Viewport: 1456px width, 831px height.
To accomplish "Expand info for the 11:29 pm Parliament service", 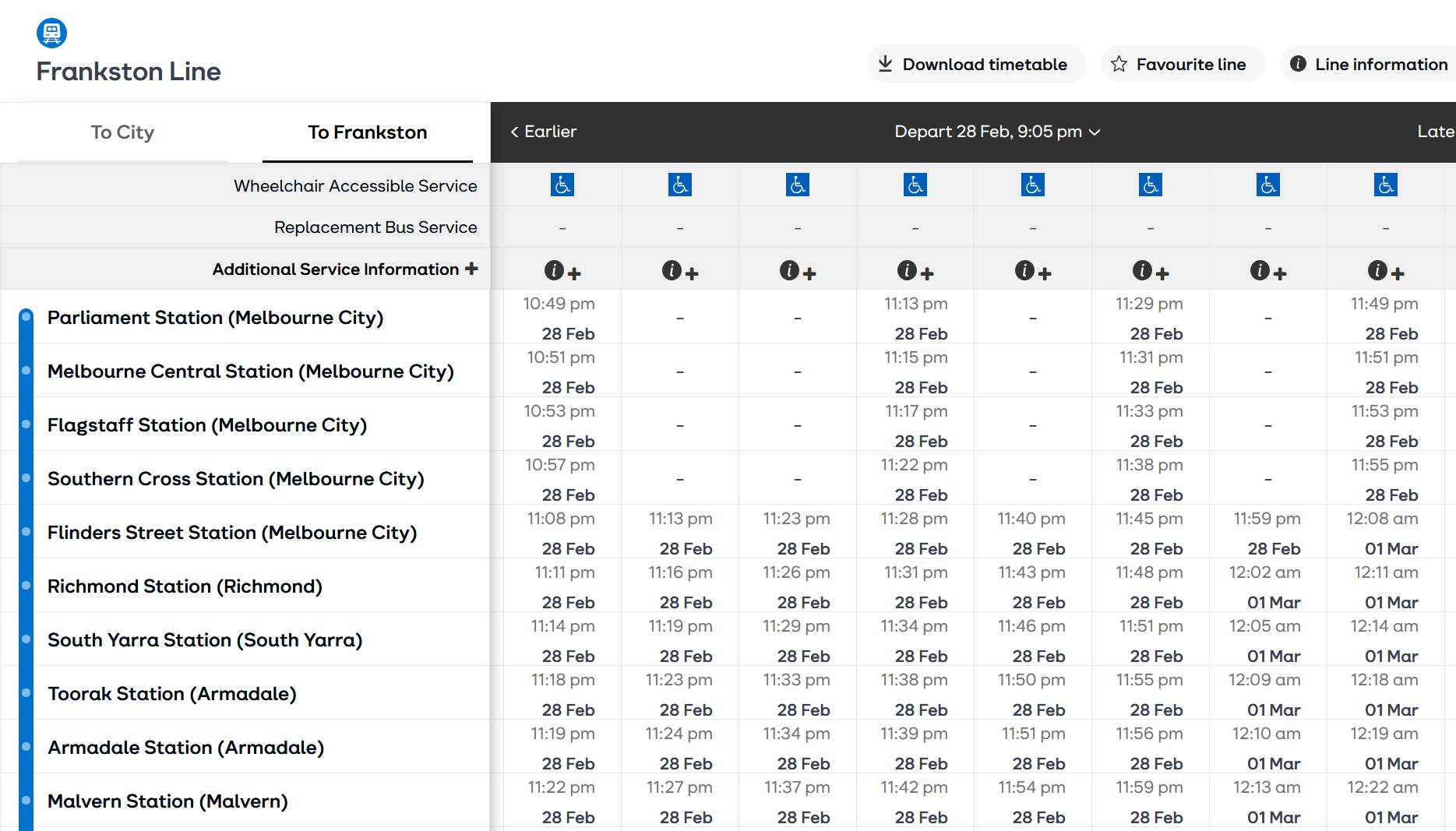I will 1150,271.
